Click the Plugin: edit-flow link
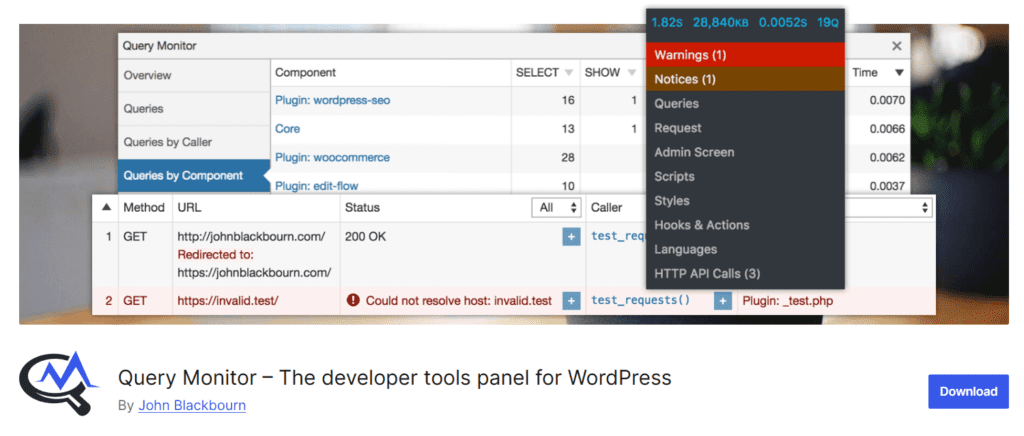This screenshot has width=1024, height=436. click(x=317, y=186)
